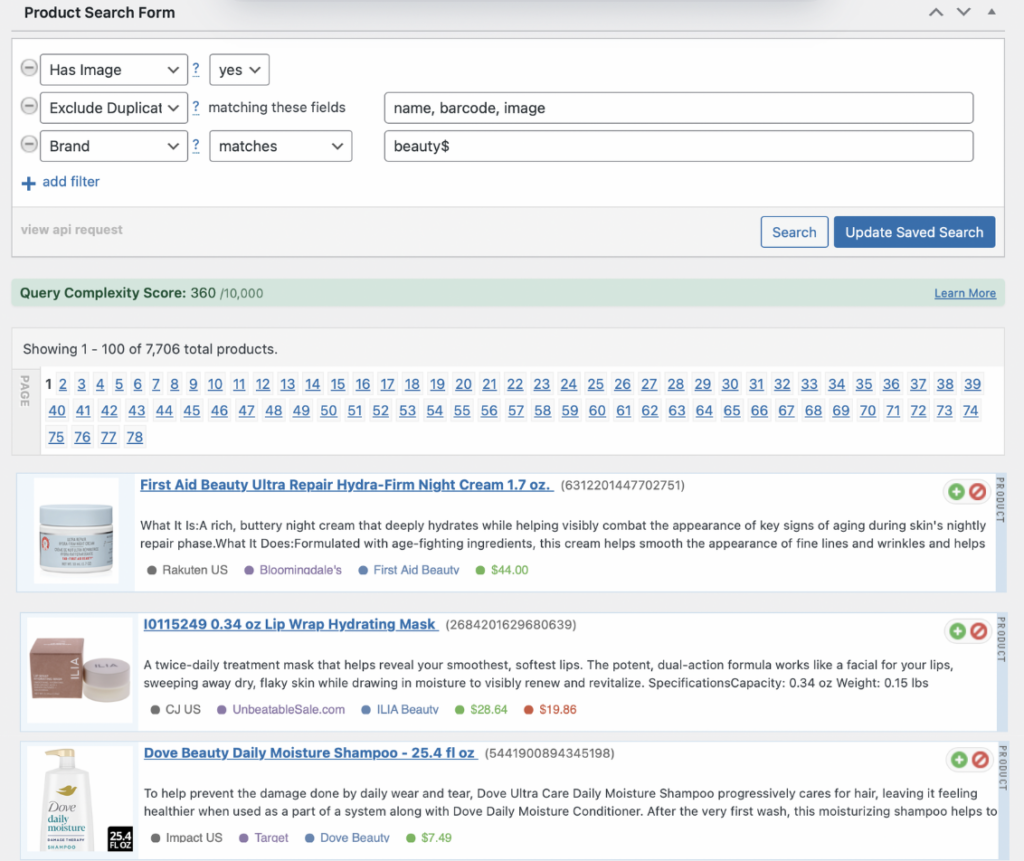Edit the beauty$ brand value field
Viewport: 1024px width, 861px height.
[679, 146]
